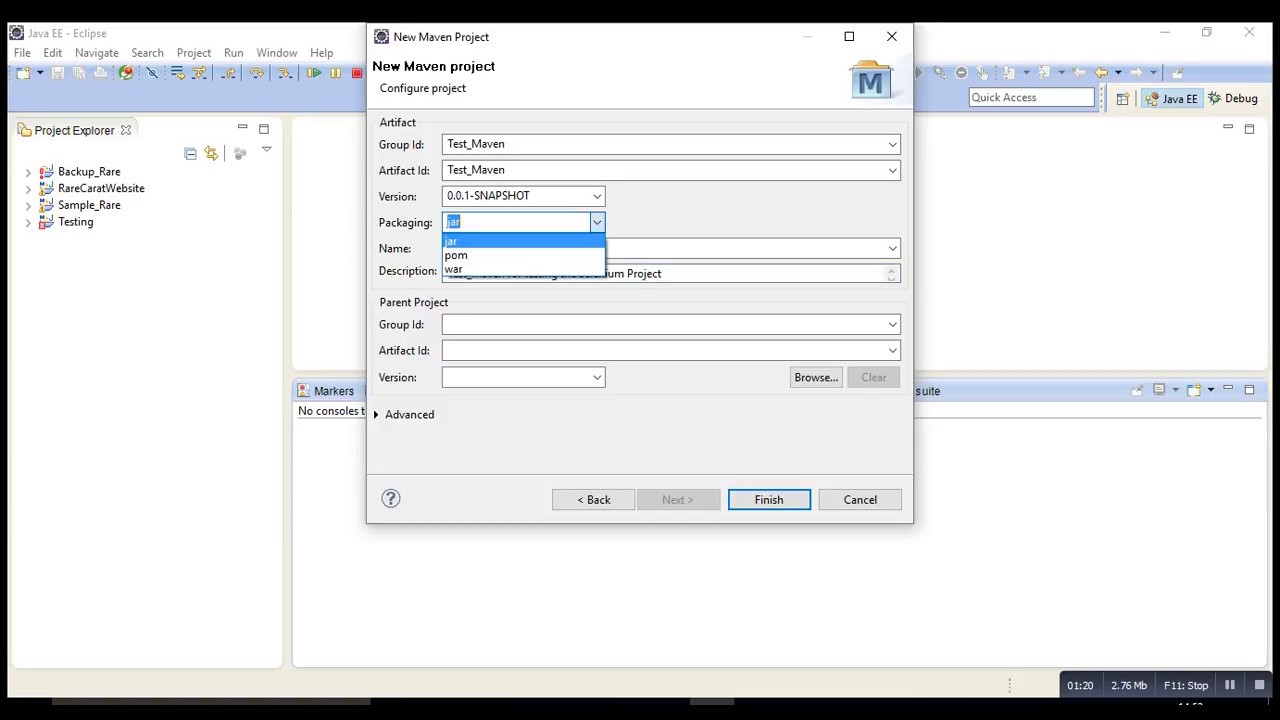This screenshot has width=1280, height=720.
Task: Click the Resume green play toolbar icon
Action: coord(313,73)
